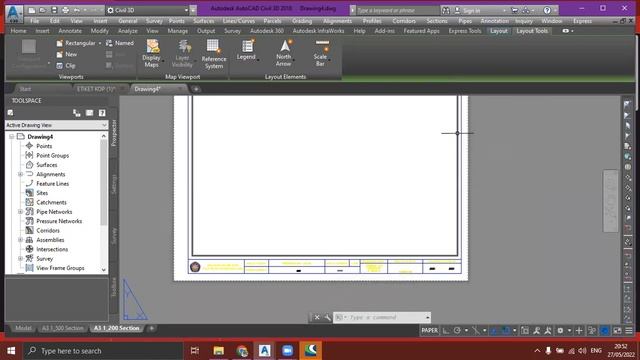Image resolution: width=640 pixels, height=360 pixels.
Task: Click the Clip viewport button
Action: (x=66, y=65)
